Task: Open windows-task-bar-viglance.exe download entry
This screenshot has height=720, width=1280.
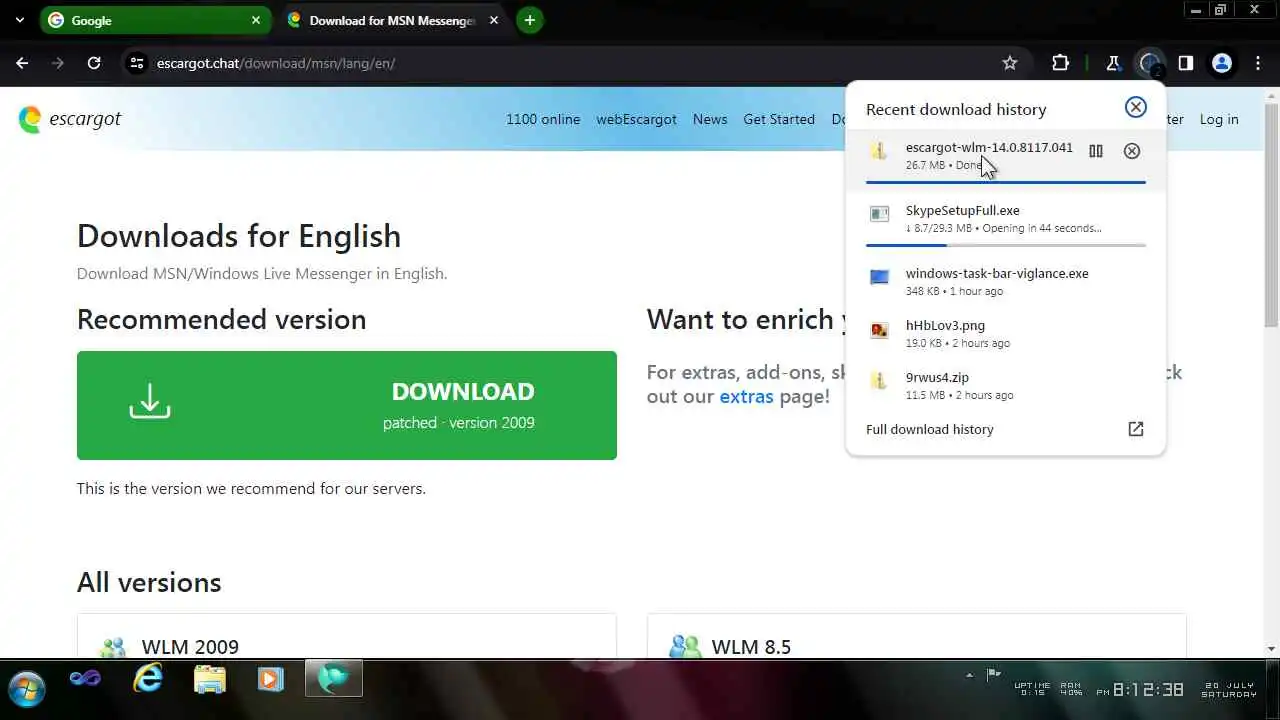Action: (1005, 281)
